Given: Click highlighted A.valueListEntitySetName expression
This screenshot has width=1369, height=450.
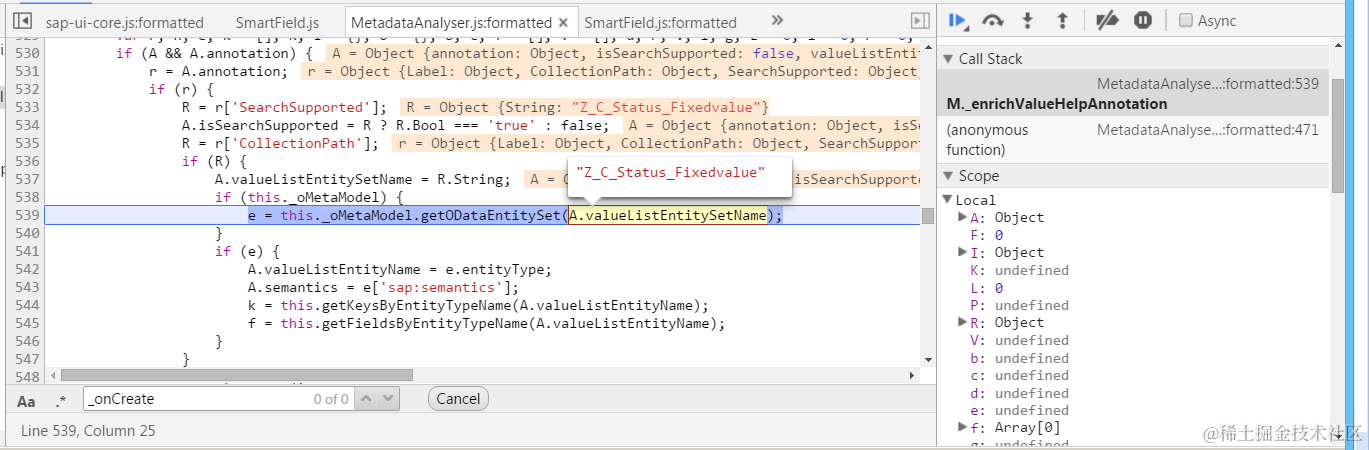Looking at the screenshot, I should (667, 215).
